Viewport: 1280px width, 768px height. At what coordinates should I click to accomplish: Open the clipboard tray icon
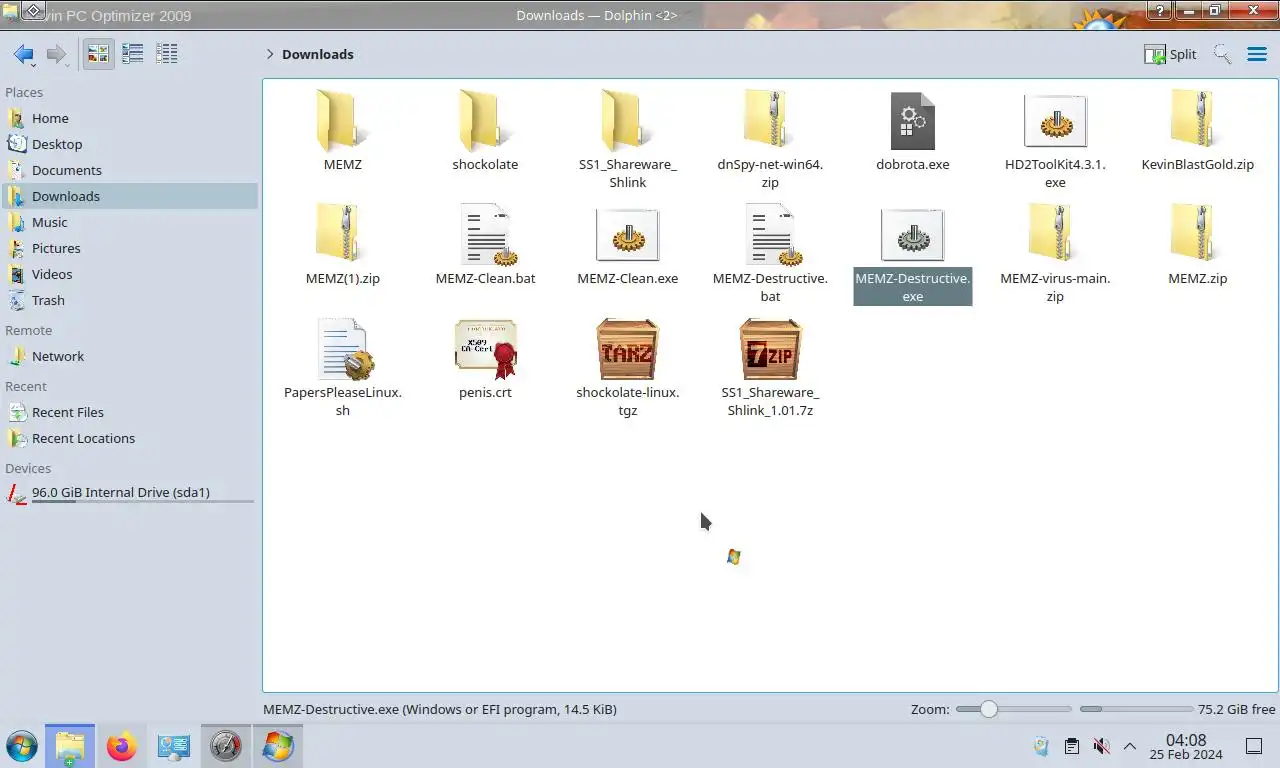[x=1071, y=746]
